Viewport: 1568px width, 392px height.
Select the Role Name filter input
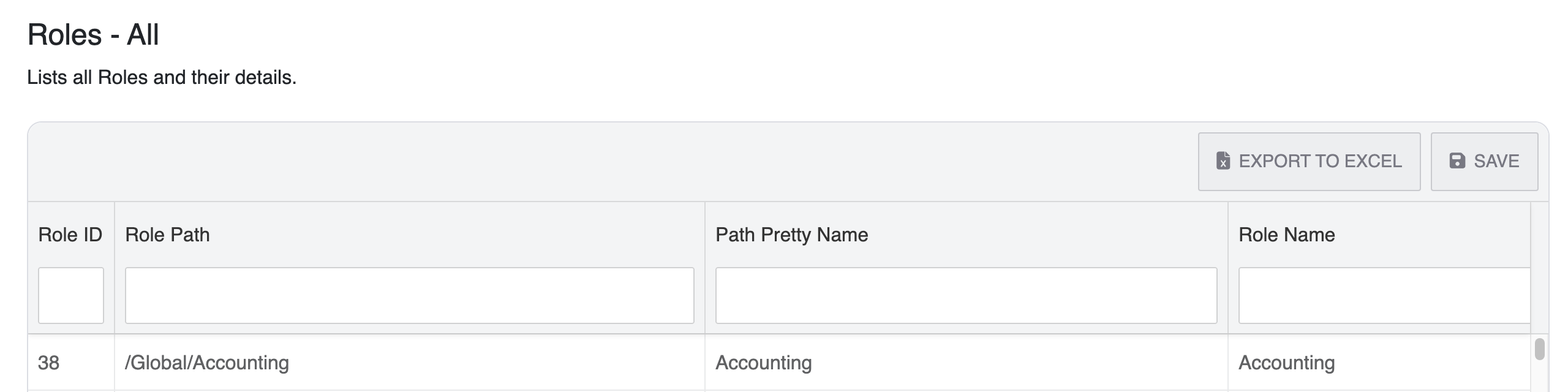(x=1384, y=295)
